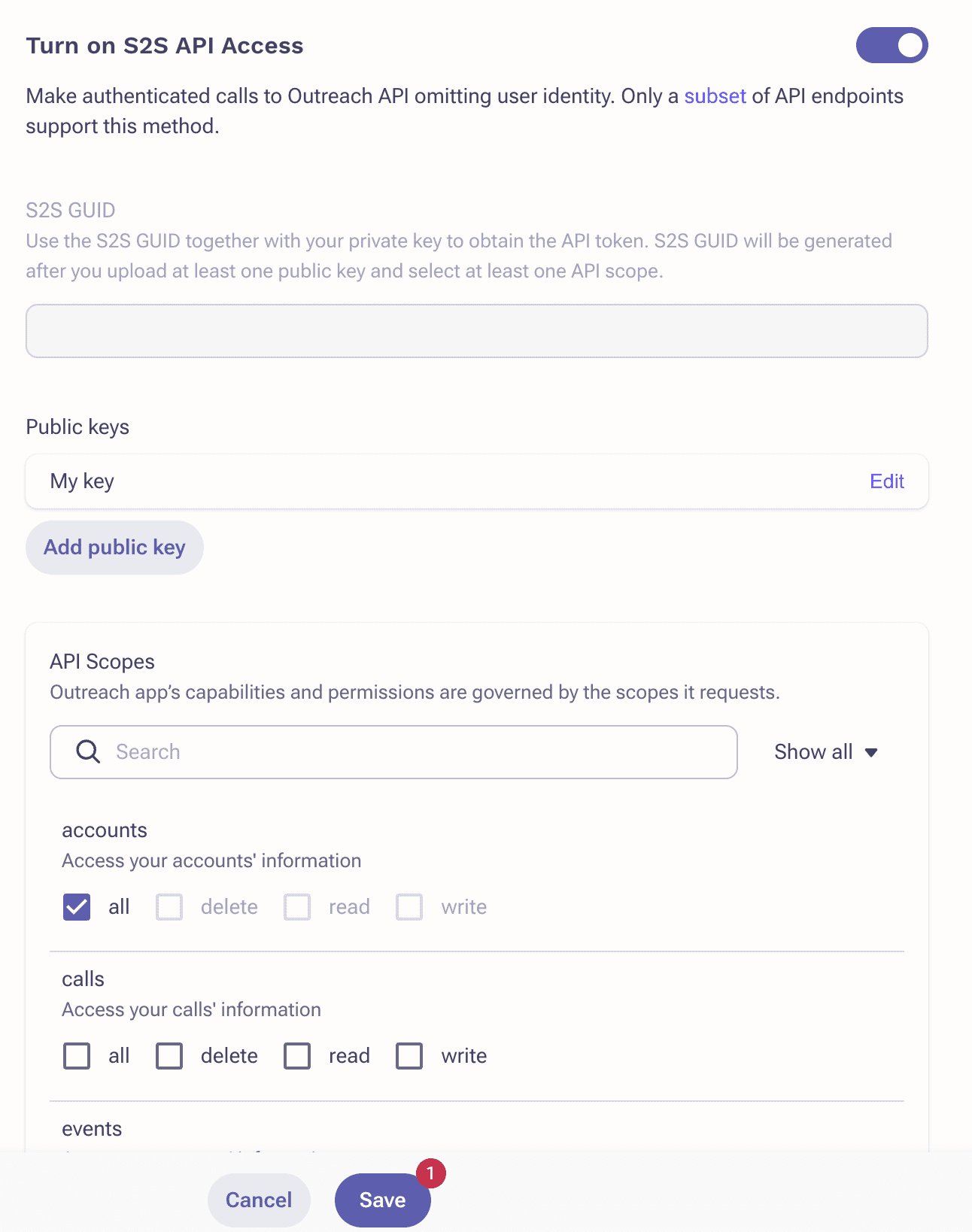Click the red notification badge on Save
Image resolution: width=972 pixels, height=1232 pixels.
click(x=430, y=1172)
